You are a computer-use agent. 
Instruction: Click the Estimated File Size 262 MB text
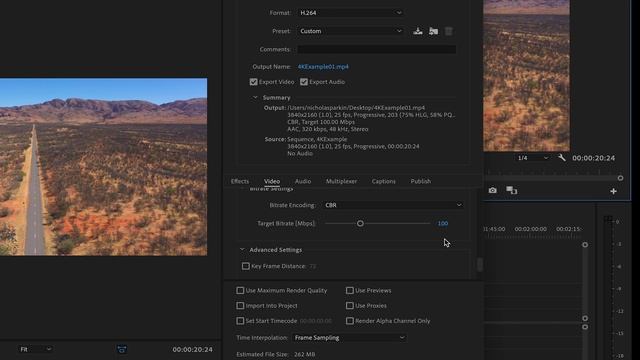(x=276, y=354)
